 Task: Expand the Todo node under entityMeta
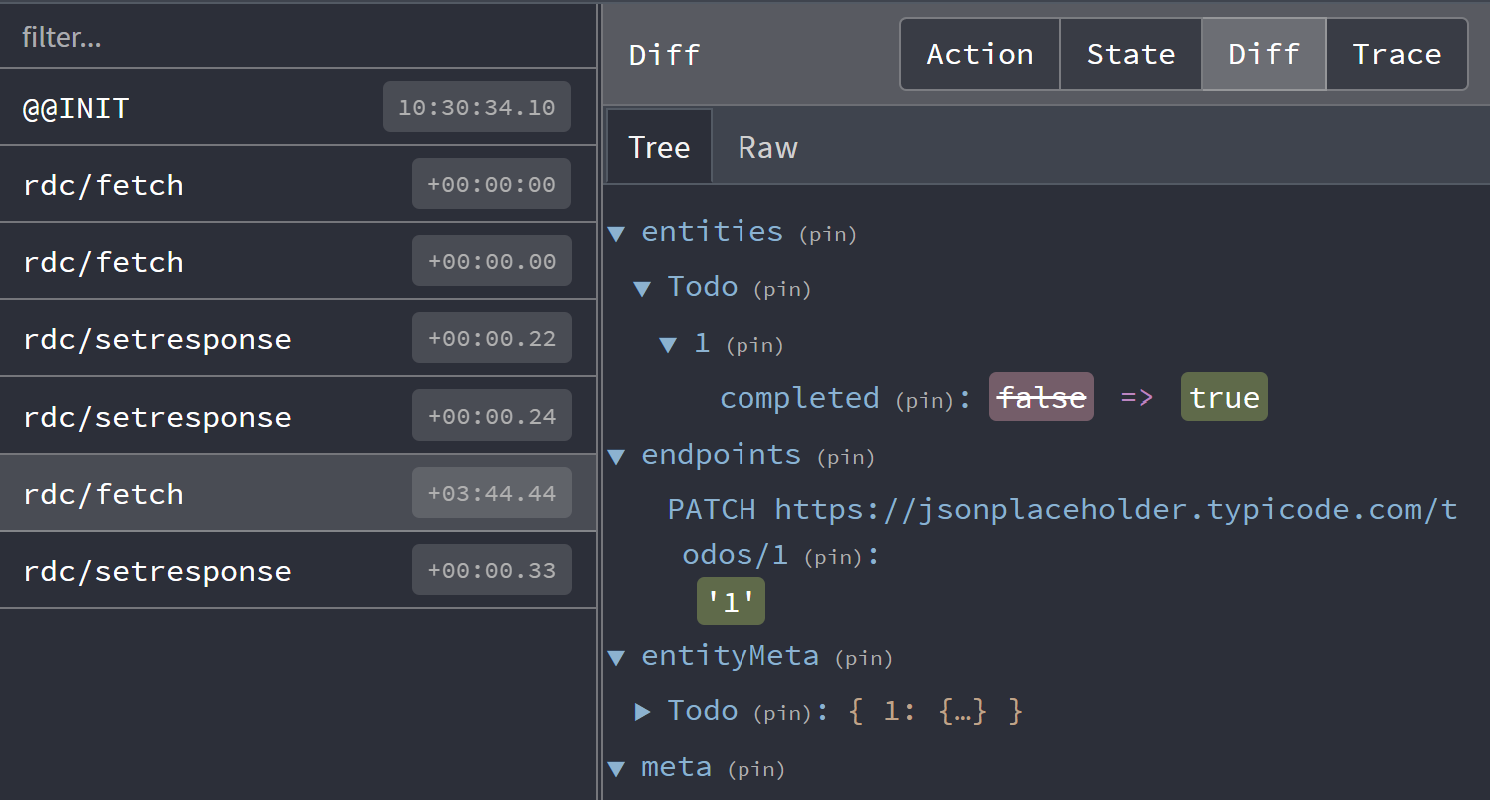pyautogui.click(x=644, y=711)
